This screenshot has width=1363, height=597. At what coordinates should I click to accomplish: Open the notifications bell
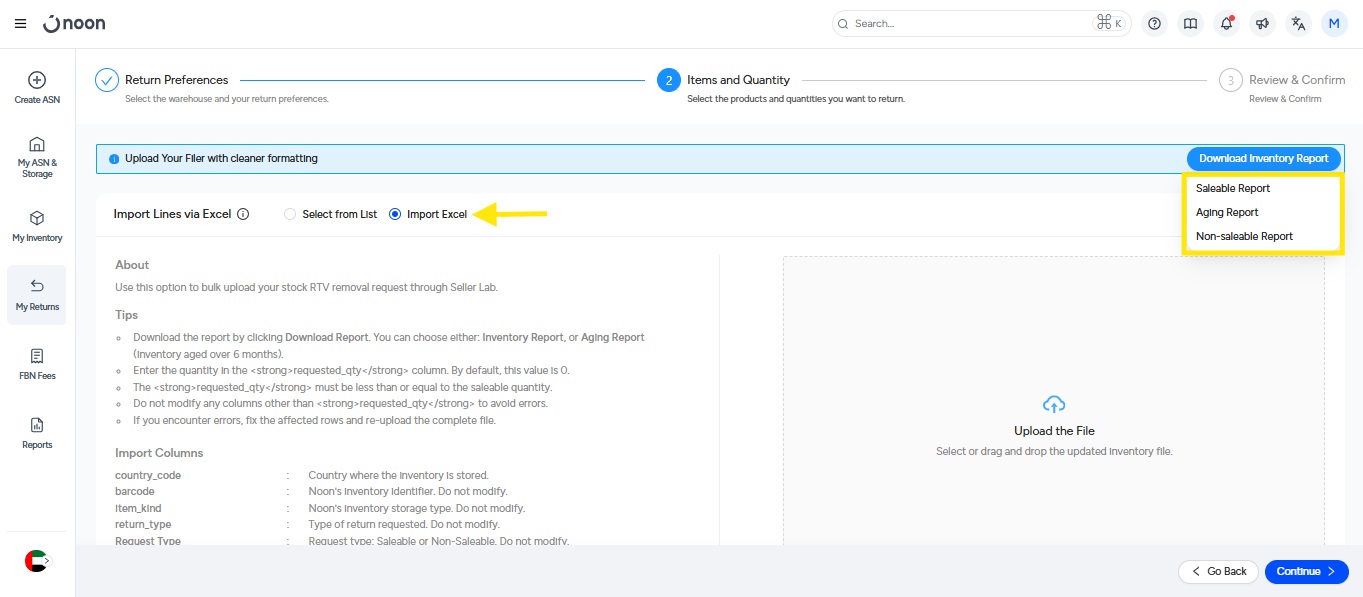click(x=1225, y=23)
